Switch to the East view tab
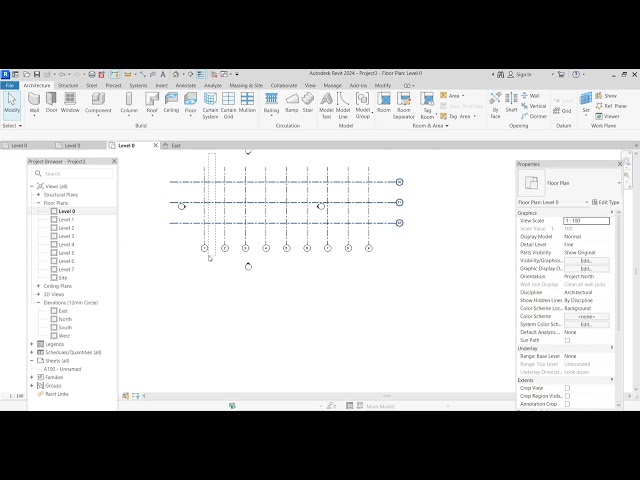The image size is (640, 480). [176, 145]
